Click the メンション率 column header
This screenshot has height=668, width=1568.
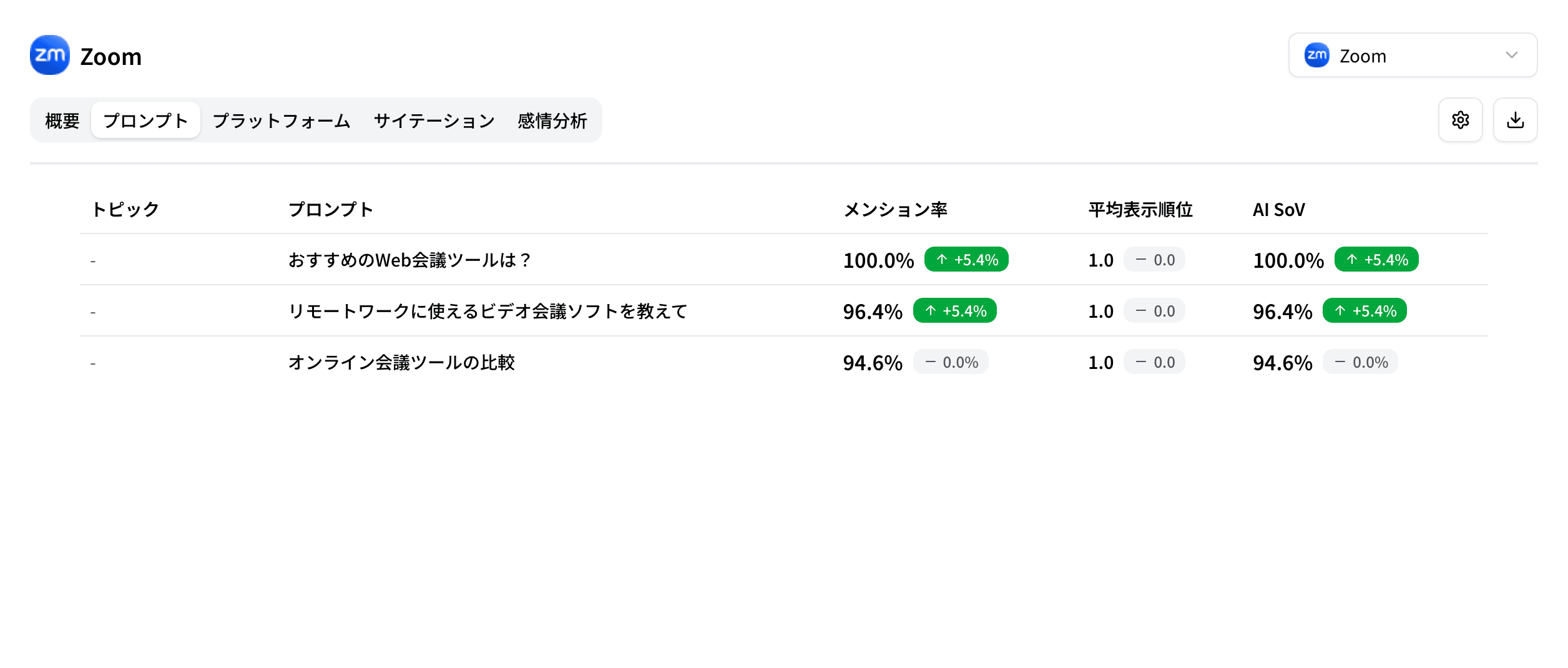[x=895, y=210]
